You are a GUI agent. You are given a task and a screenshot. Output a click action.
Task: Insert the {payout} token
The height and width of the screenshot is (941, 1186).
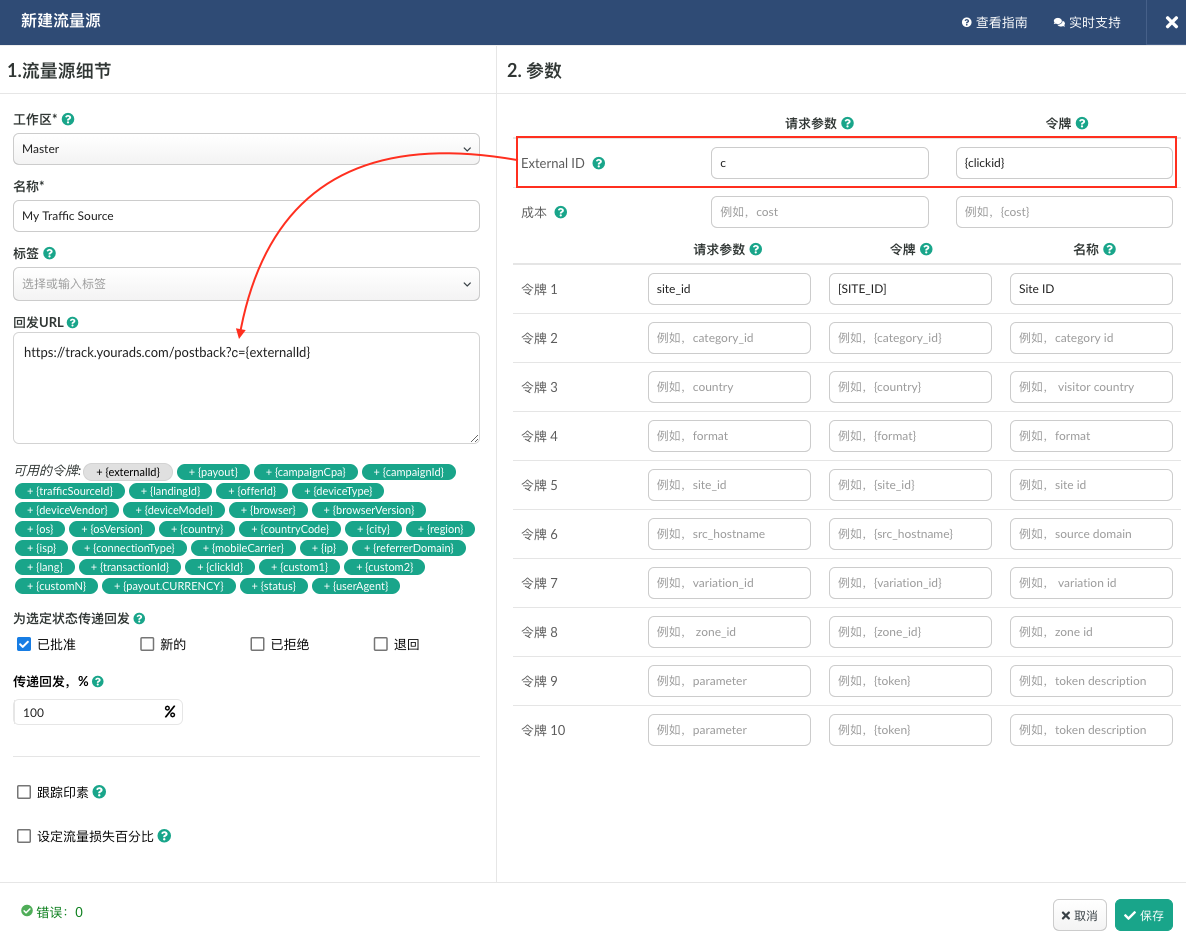[x=213, y=472]
